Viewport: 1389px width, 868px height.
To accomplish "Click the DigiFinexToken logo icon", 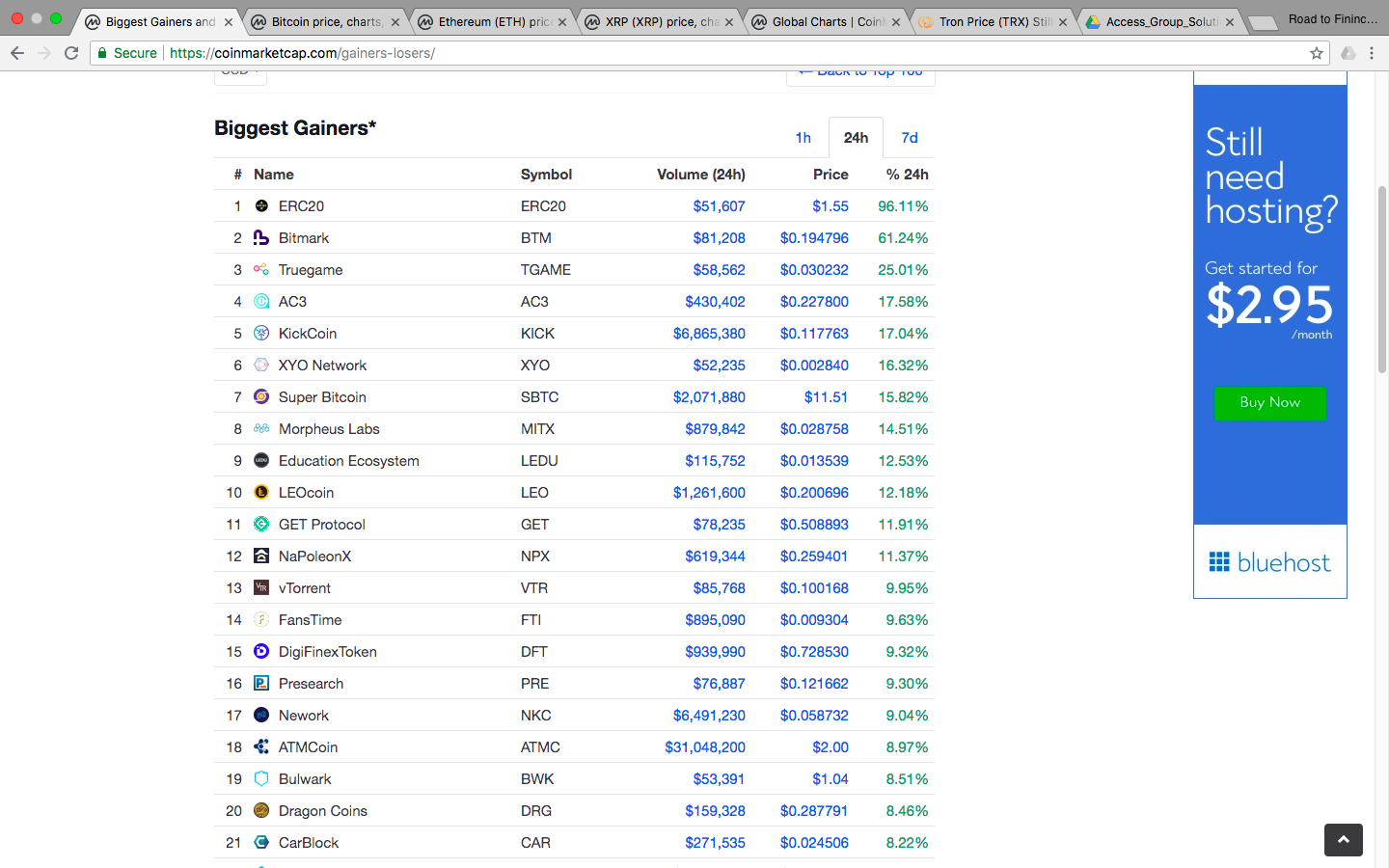I will click(x=261, y=651).
